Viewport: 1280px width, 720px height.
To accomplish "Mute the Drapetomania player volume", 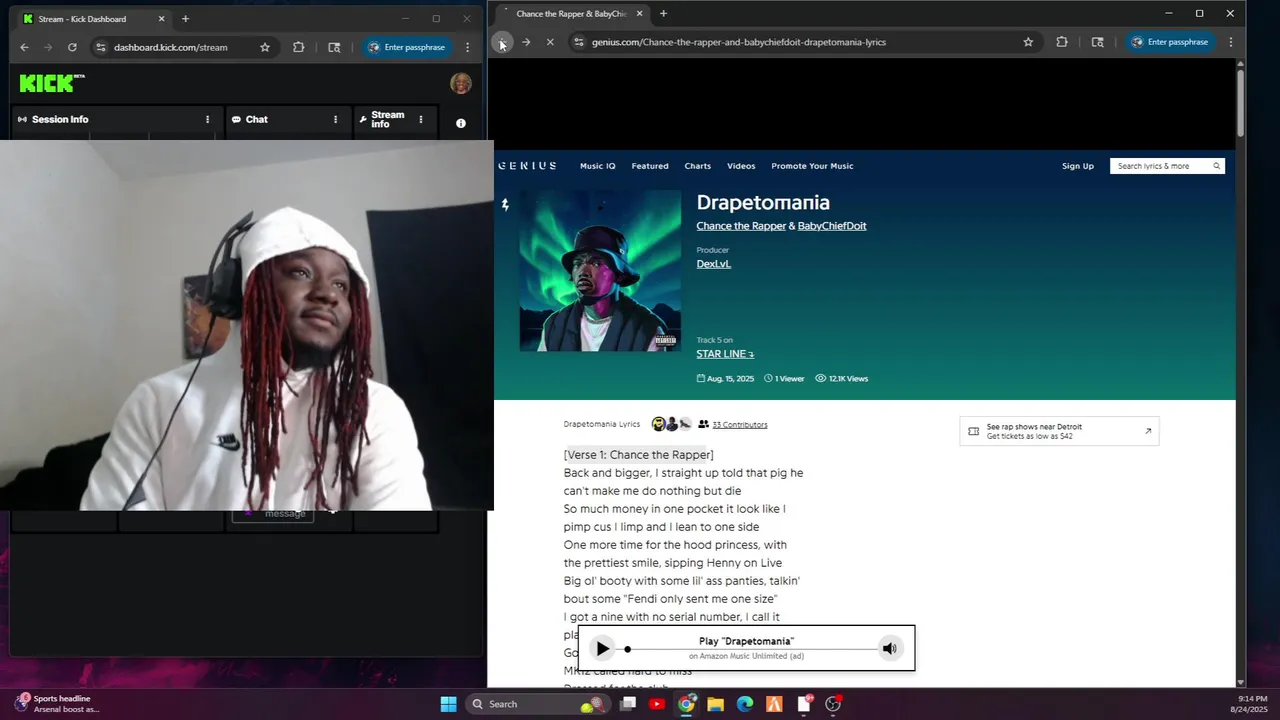I will coord(889,649).
